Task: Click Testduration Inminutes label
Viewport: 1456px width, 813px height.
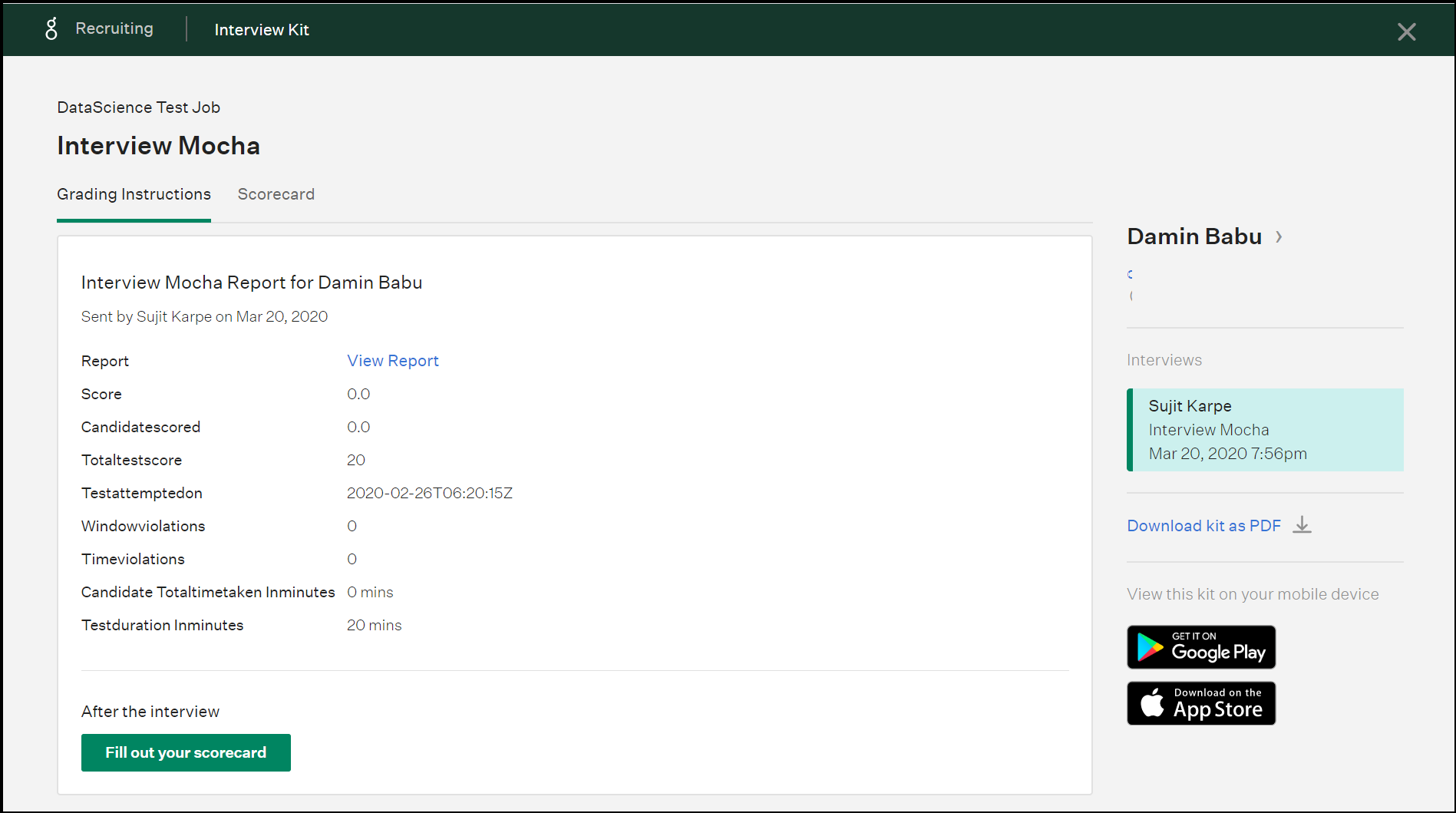Action: (x=163, y=625)
